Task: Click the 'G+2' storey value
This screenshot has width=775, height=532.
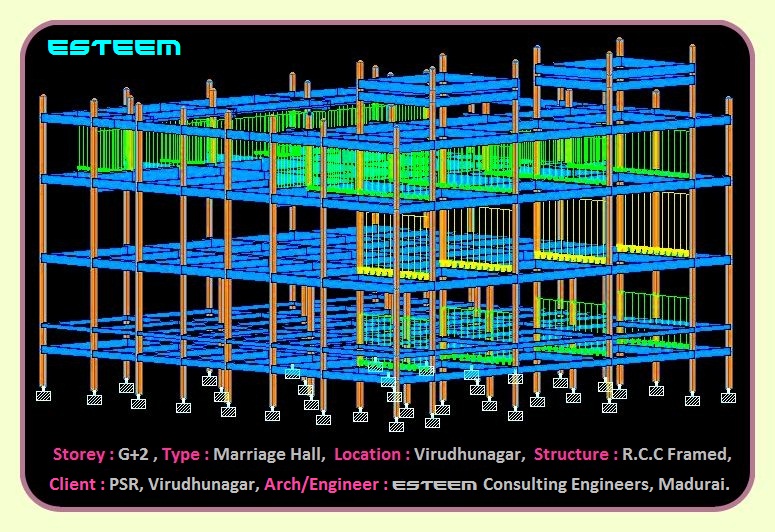Action: click(x=133, y=454)
